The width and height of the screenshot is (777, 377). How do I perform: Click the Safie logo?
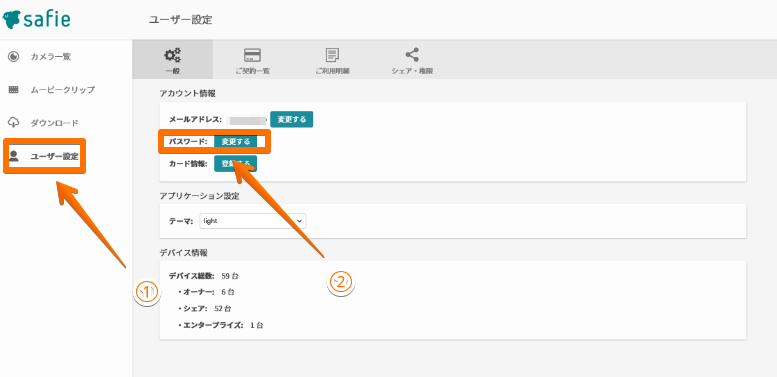click(36, 19)
